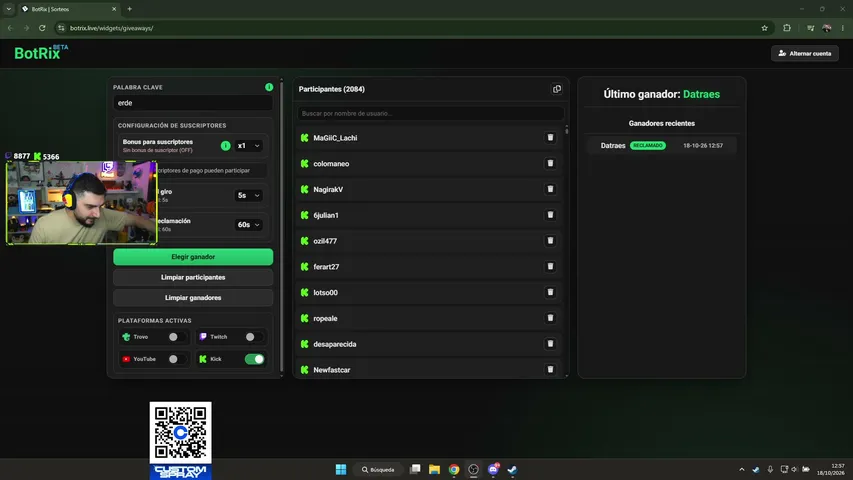Click the BotRix logo
The image size is (853, 480).
pos(41,53)
